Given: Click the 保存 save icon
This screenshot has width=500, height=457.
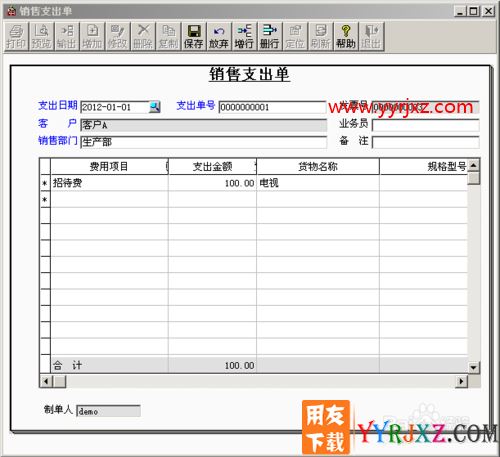Looking at the screenshot, I should (194, 36).
